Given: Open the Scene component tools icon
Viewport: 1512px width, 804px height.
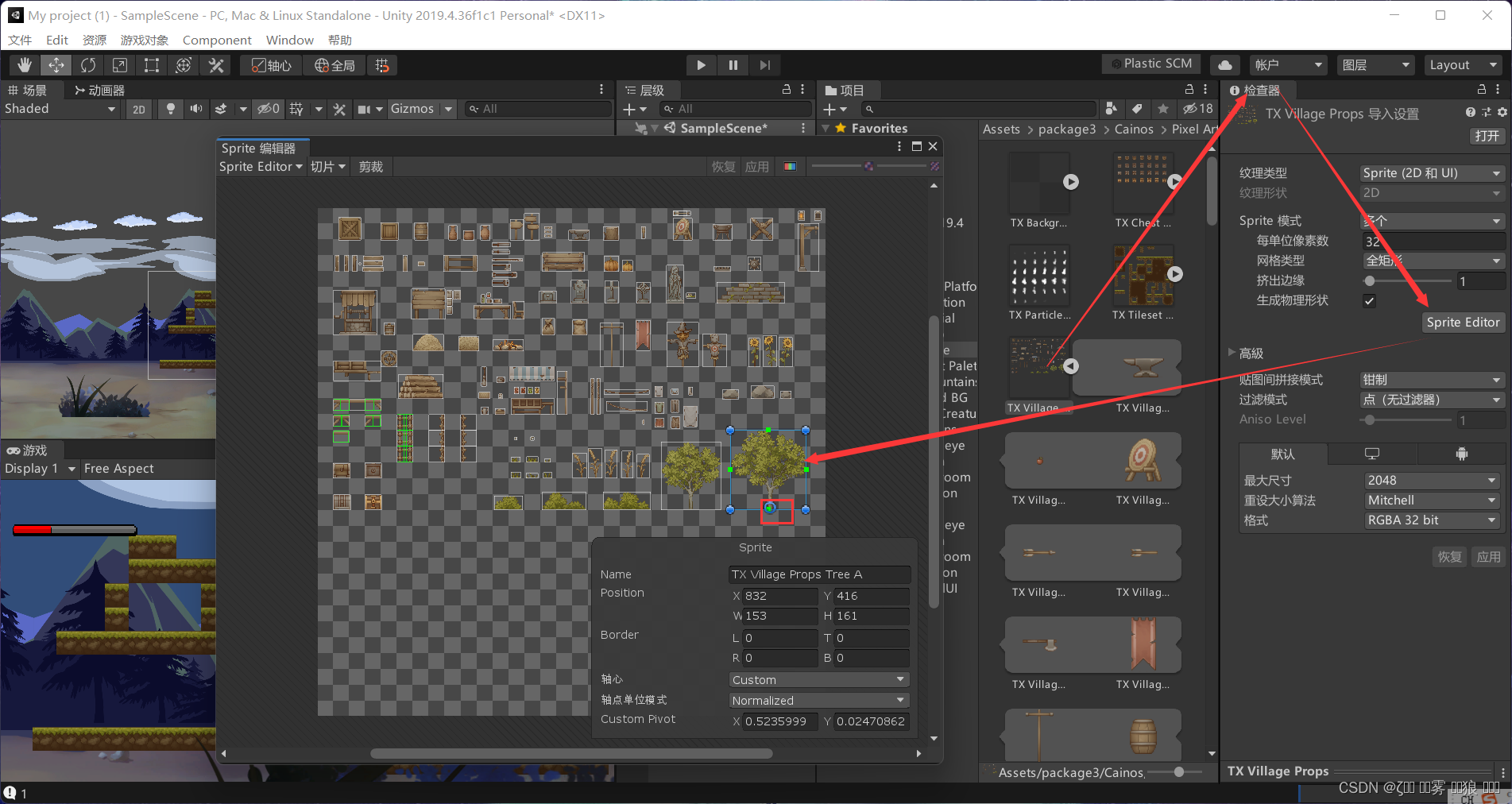Looking at the screenshot, I should (339, 109).
